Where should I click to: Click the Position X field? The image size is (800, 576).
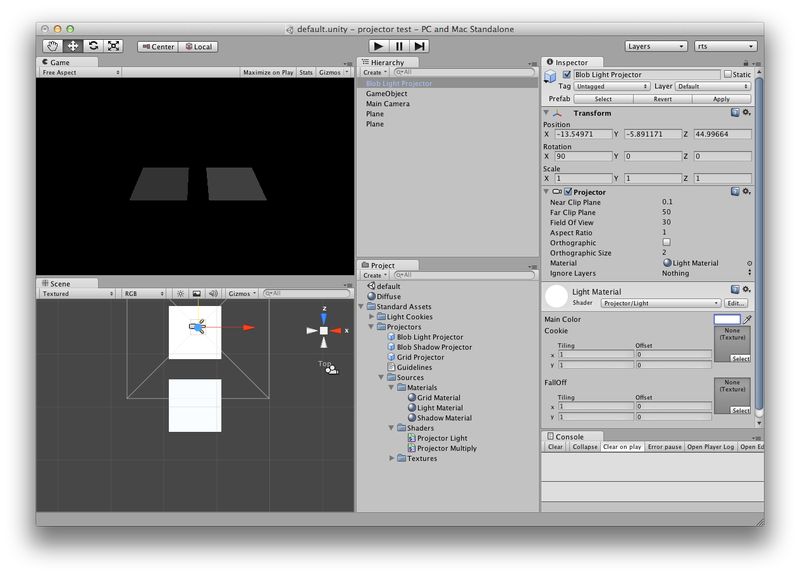click(x=583, y=134)
